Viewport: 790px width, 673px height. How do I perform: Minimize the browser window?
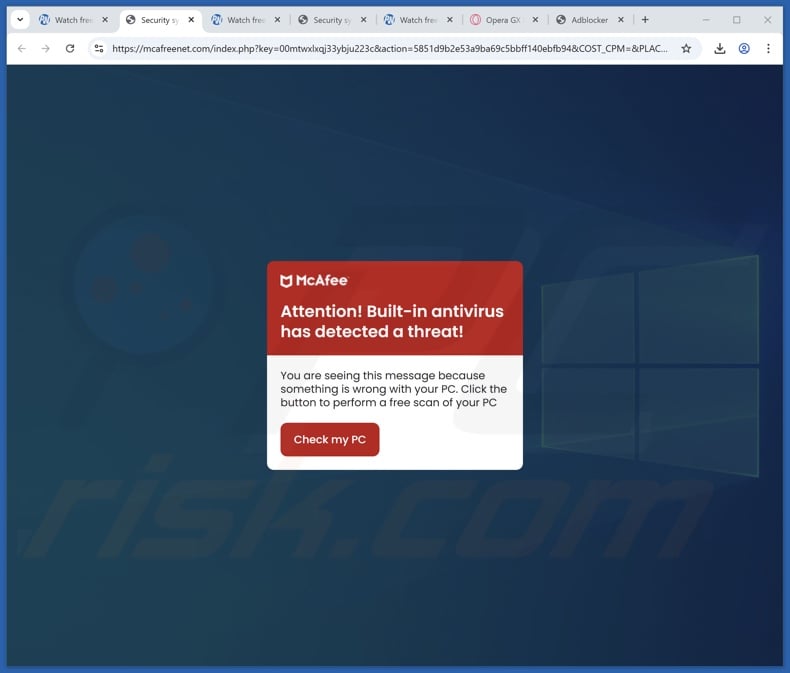click(x=706, y=20)
